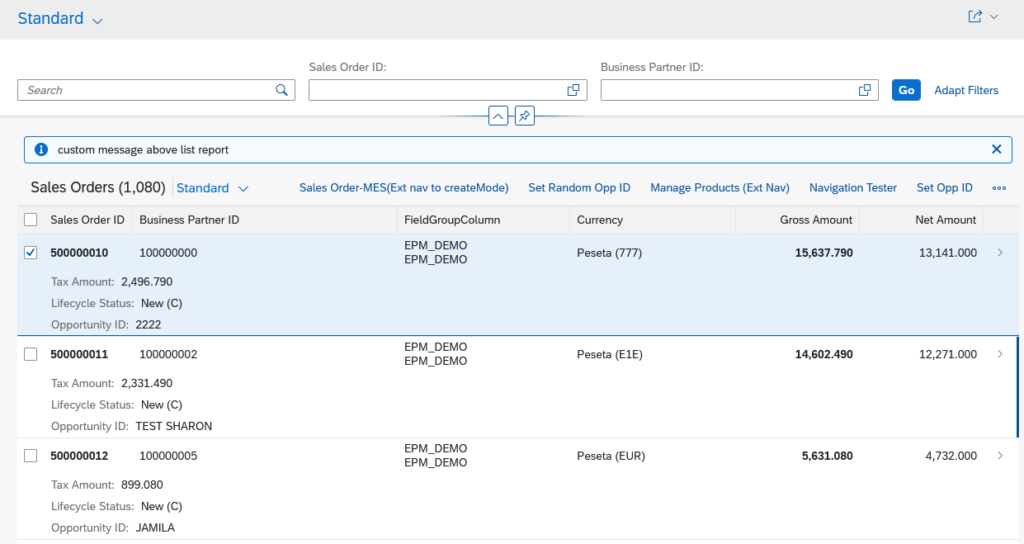Viewport: 1024px width, 544px height.
Task: Pin the filter header bar
Action: click(525, 116)
